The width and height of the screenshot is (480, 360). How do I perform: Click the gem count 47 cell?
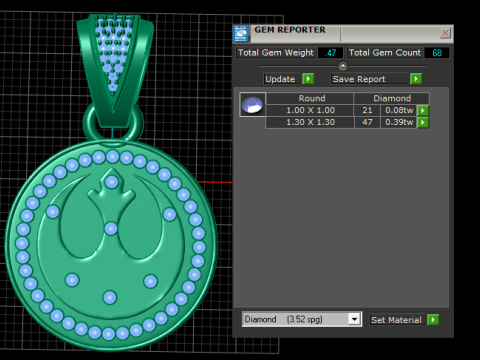pyautogui.click(x=367, y=122)
